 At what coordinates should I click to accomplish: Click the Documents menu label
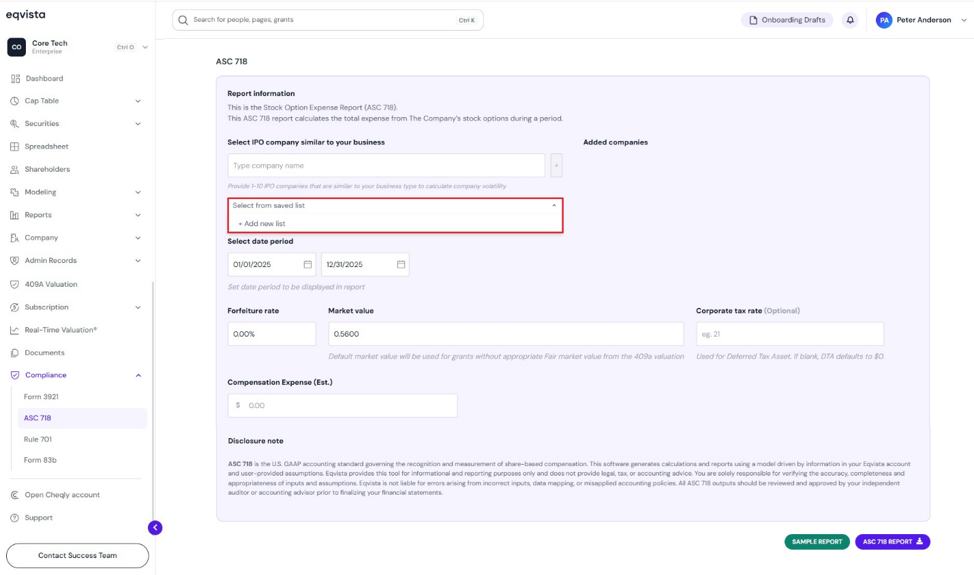45,353
